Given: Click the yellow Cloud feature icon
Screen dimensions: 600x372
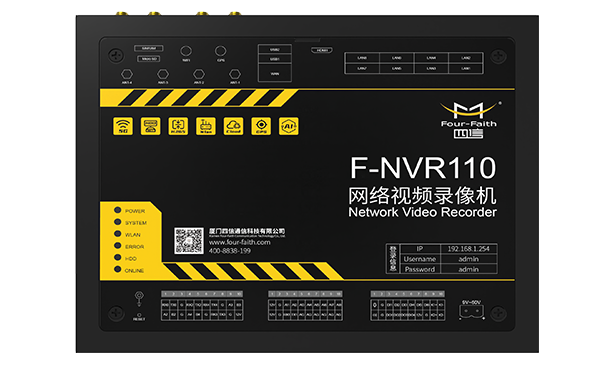Looking at the screenshot, I should [233, 126].
